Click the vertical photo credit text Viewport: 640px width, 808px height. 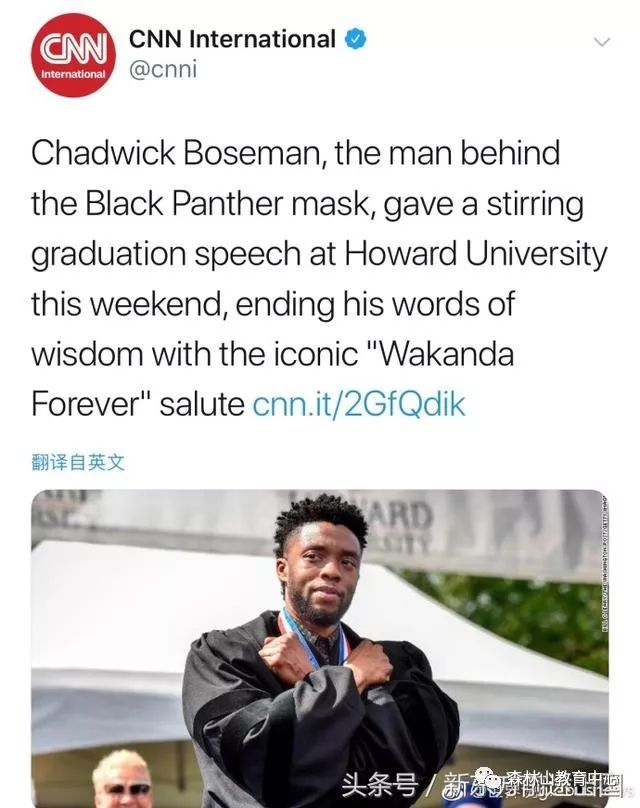[604, 561]
